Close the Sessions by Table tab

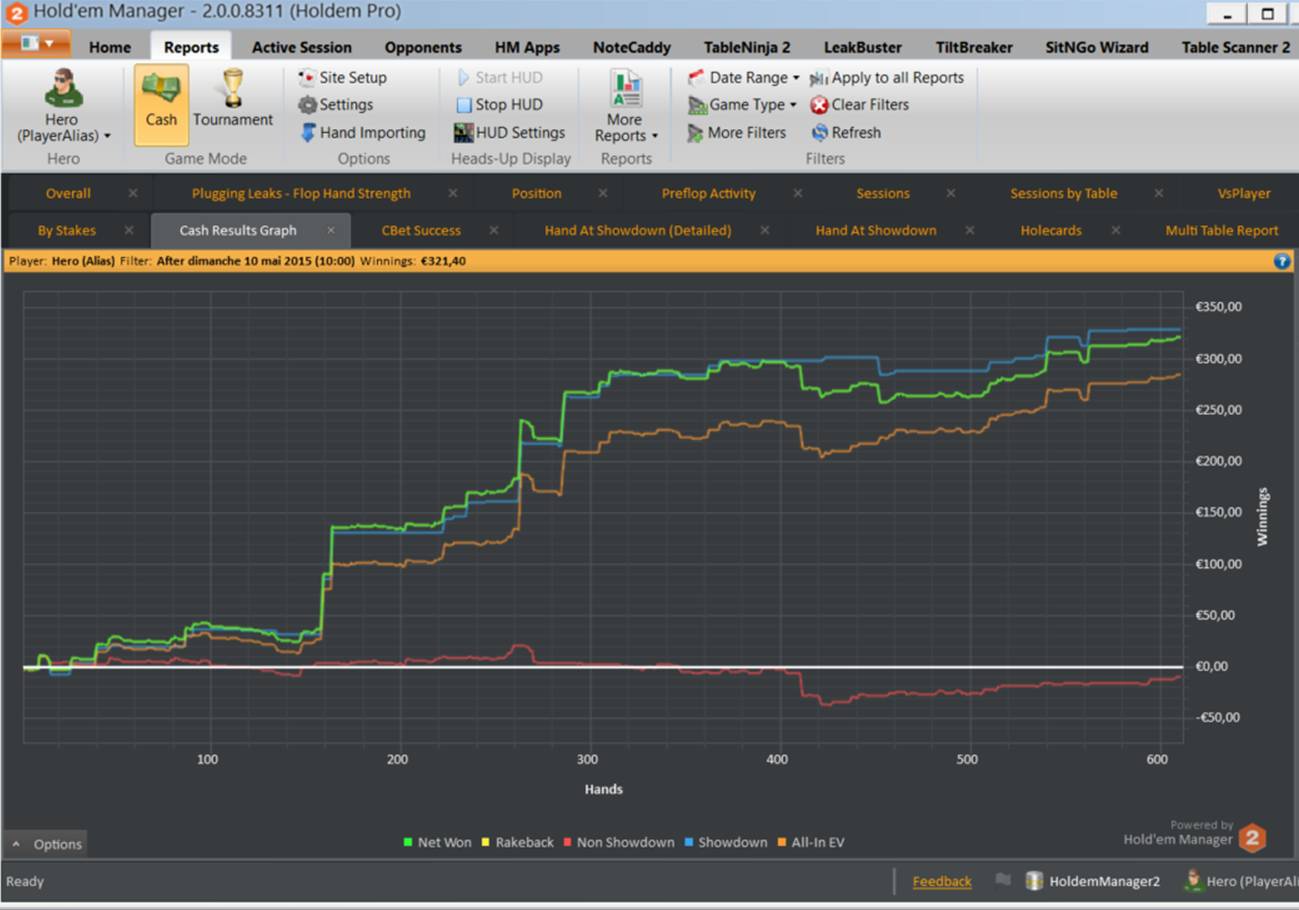click(1159, 193)
